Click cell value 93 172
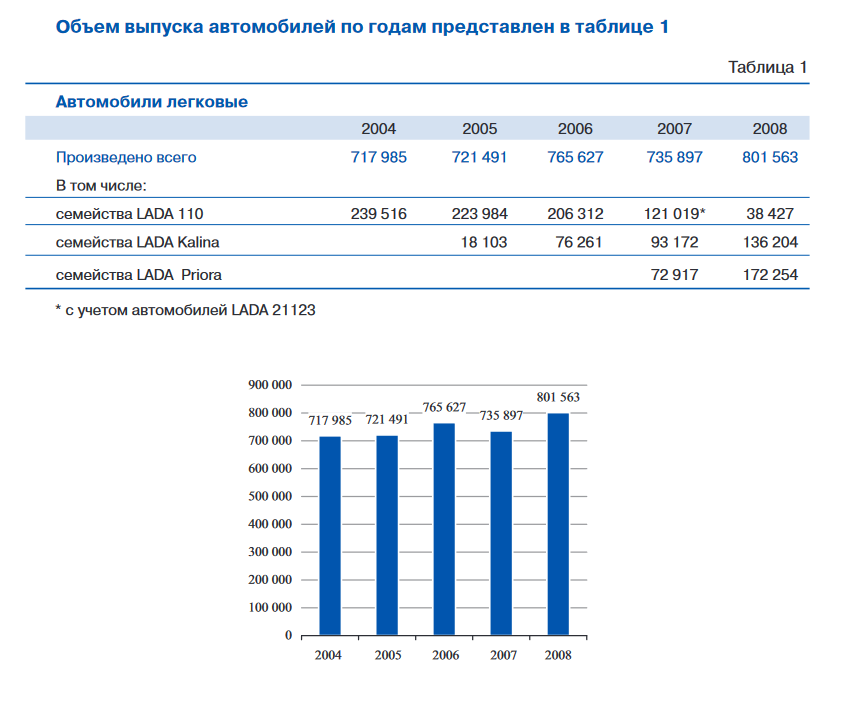 pyautogui.click(x=674, y=243)
